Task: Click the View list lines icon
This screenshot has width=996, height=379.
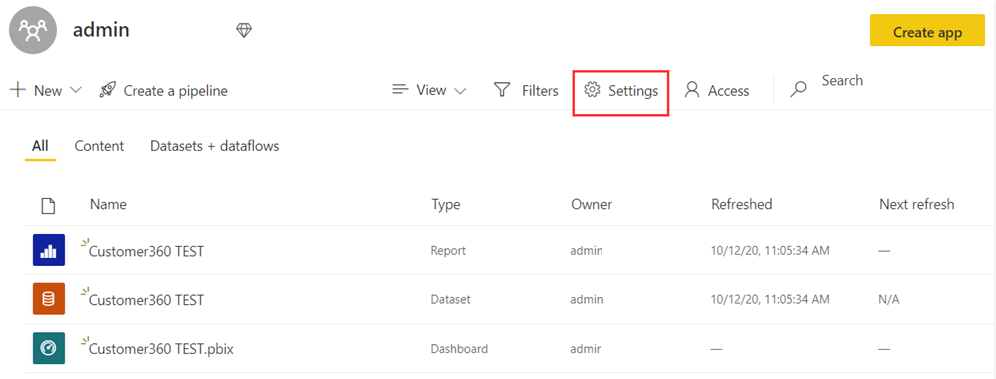Action: pos(400,90)
